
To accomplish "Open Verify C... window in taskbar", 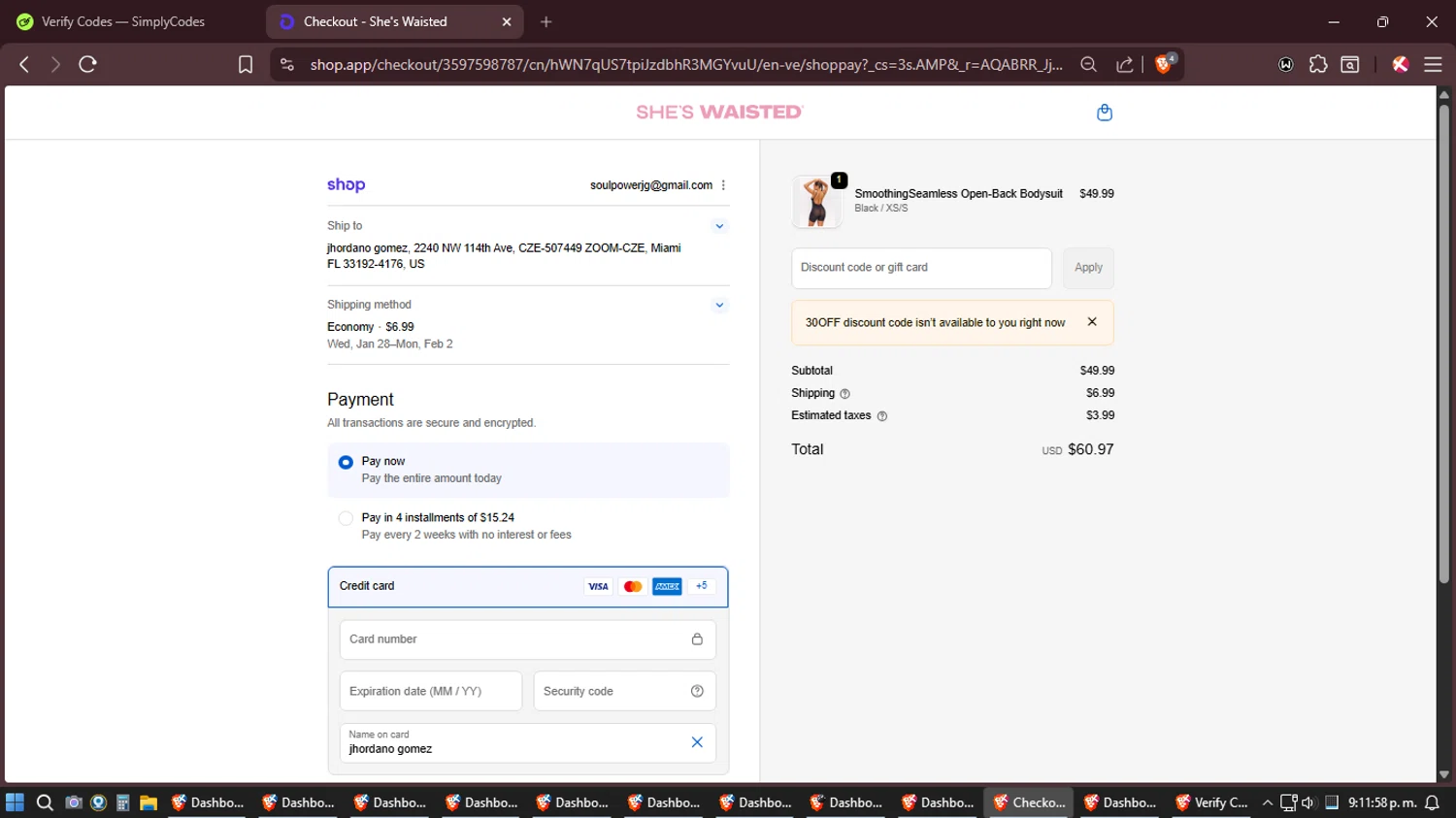I will pos(1212,802).
